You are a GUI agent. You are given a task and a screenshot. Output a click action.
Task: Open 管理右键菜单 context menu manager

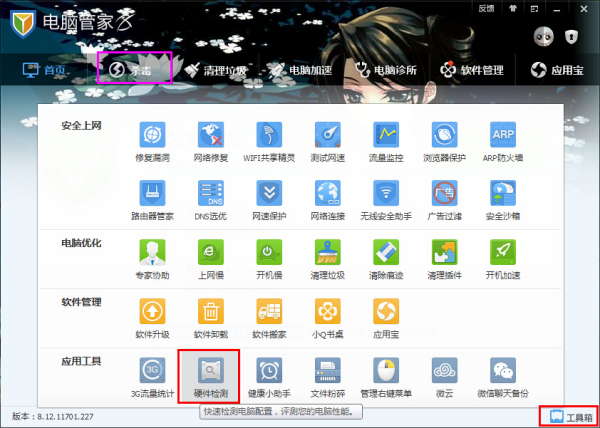click(x=386, y=377)
